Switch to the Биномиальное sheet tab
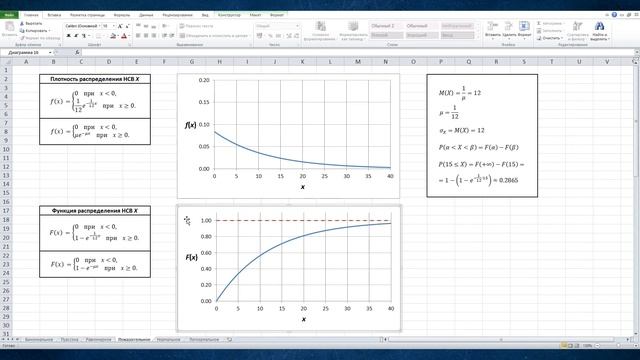This screenshot has height=360, width=640. (39, 339)
